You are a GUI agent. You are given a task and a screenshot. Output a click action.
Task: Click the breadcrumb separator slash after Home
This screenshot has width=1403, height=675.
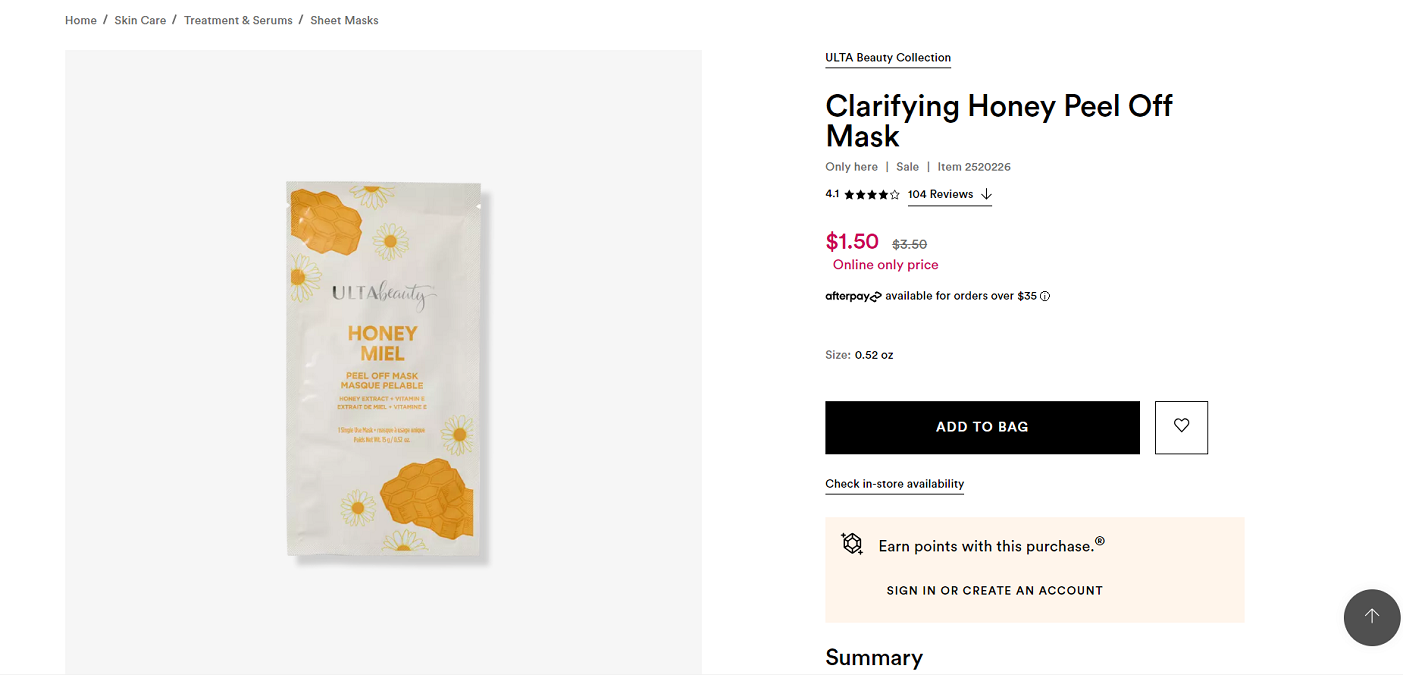point(104,19)
